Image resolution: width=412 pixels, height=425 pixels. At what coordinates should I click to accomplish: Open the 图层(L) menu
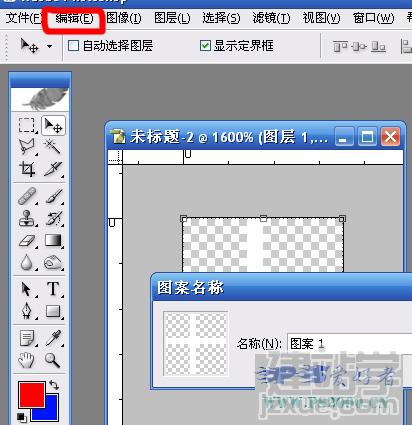pyautogui.click(x=172, y=18)
